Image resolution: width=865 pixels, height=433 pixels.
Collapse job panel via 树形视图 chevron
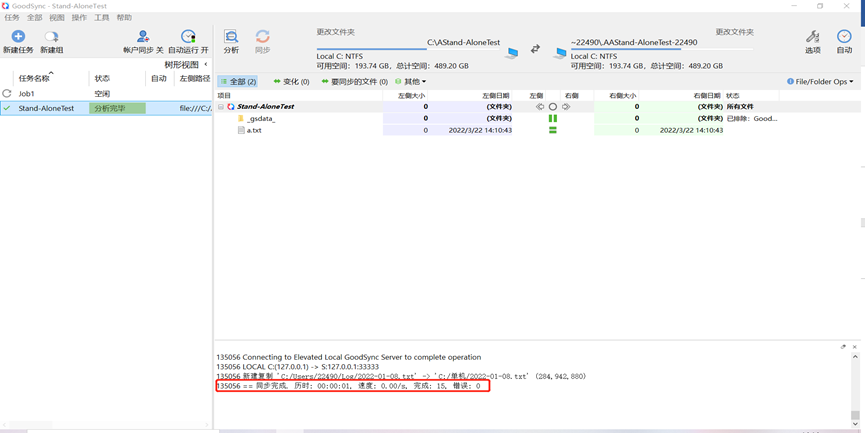206,65
